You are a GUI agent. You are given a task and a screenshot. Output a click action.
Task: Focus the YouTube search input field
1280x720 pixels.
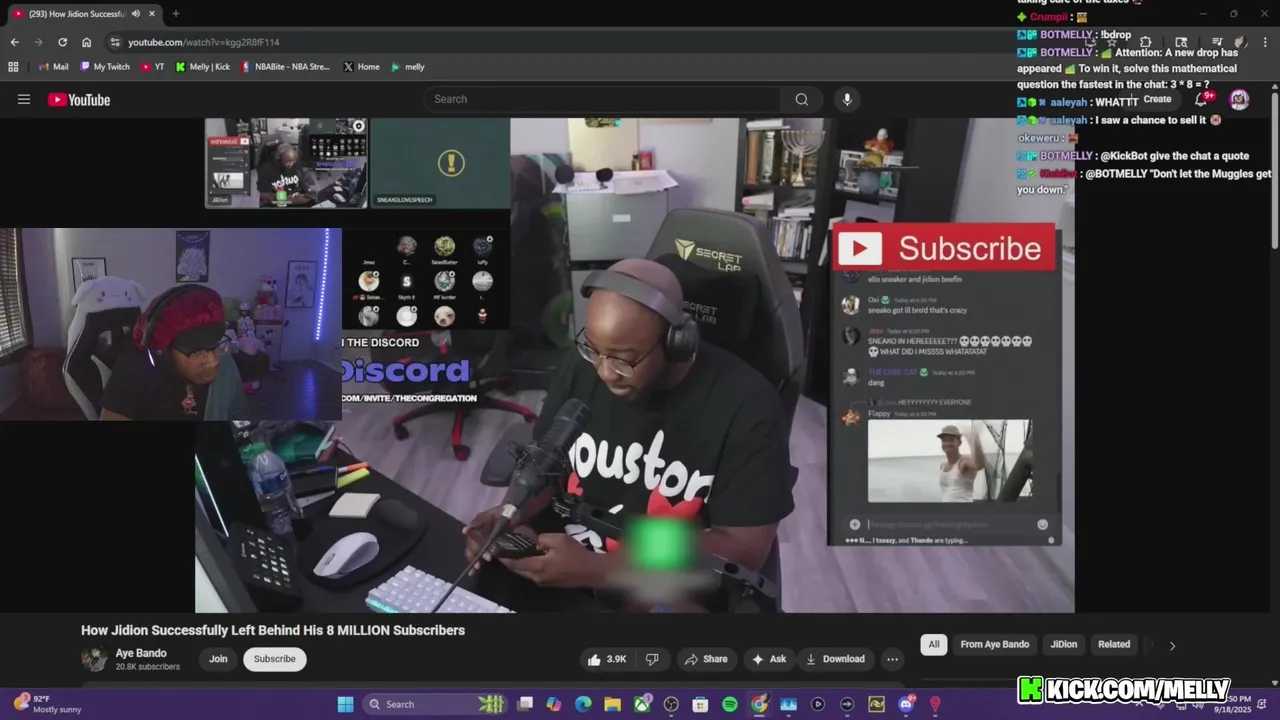[602, 99]
